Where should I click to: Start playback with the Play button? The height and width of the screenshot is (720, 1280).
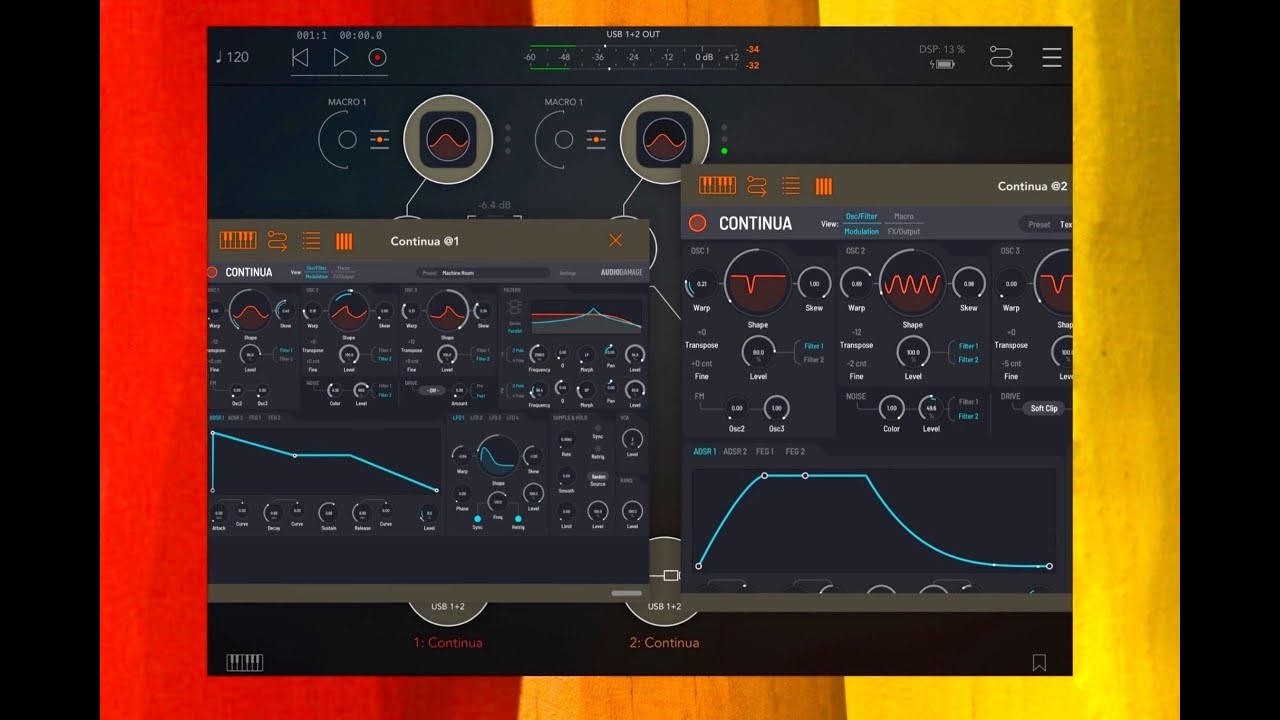[x=340, y=58]
